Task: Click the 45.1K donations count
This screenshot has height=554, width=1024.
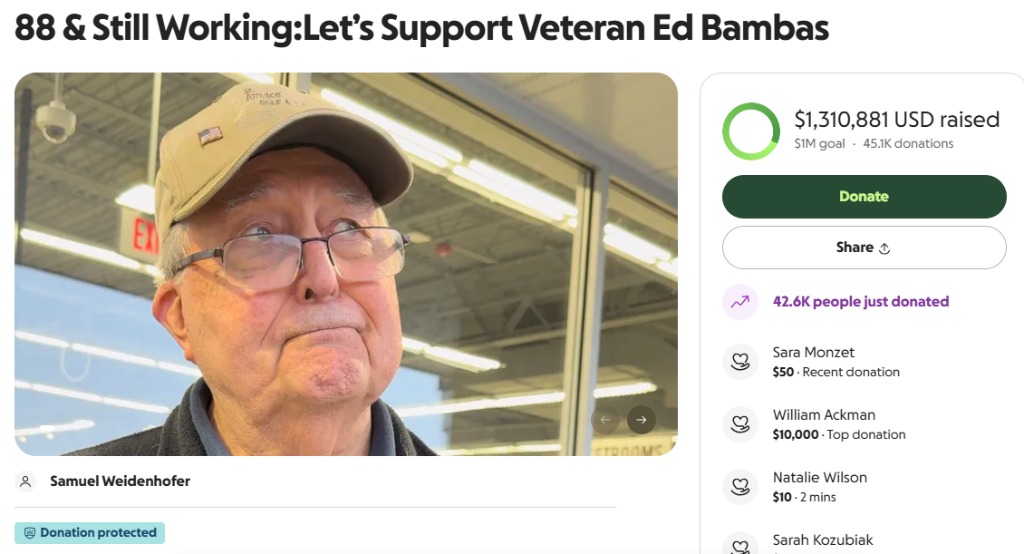Action: [908, 144]
